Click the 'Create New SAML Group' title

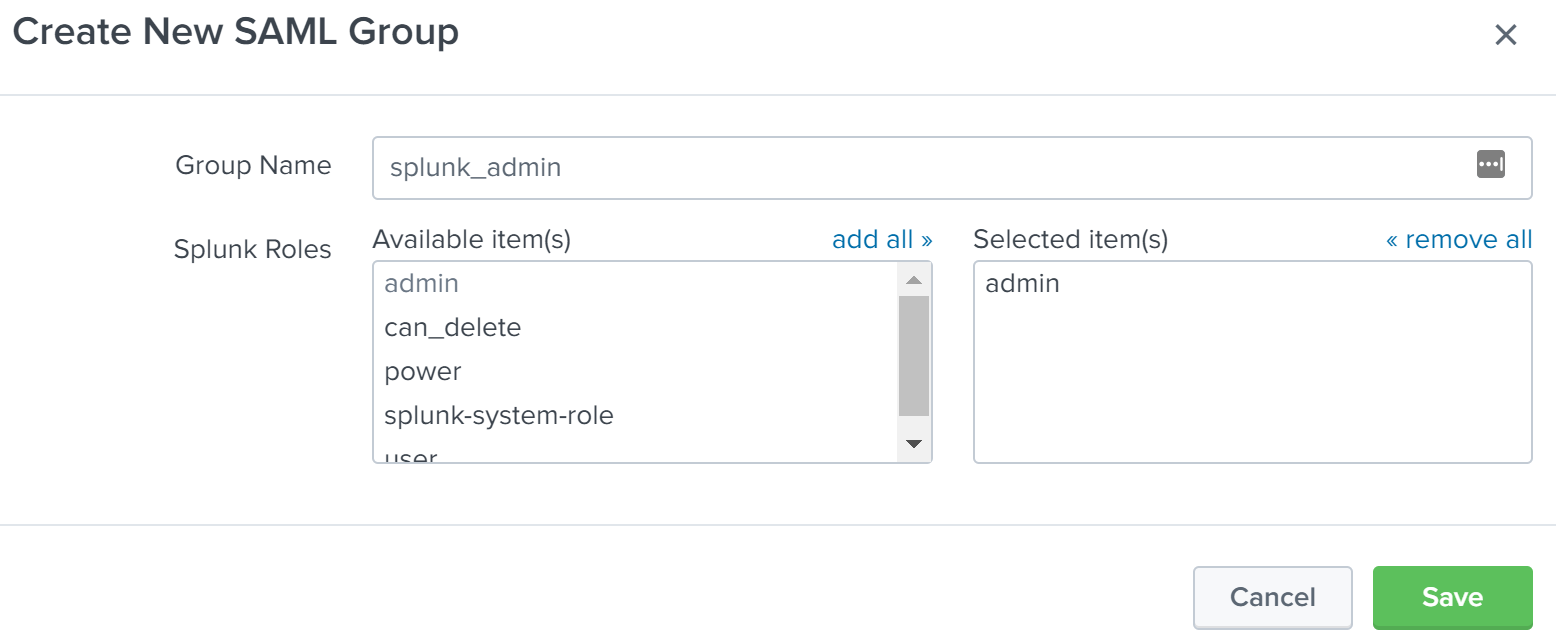pos(236,33)
